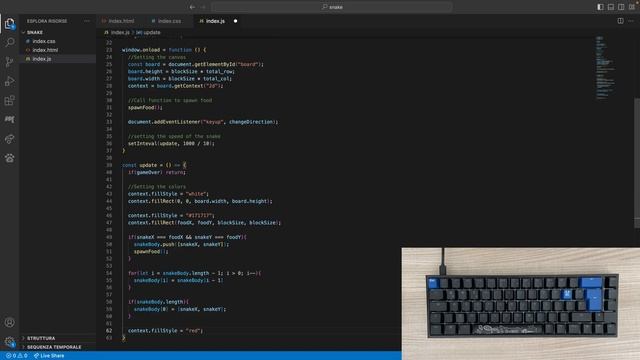Click the unsaved dot on index.js tab
The width and height of the screenshot is (640, 360).
tap(236, 21)
